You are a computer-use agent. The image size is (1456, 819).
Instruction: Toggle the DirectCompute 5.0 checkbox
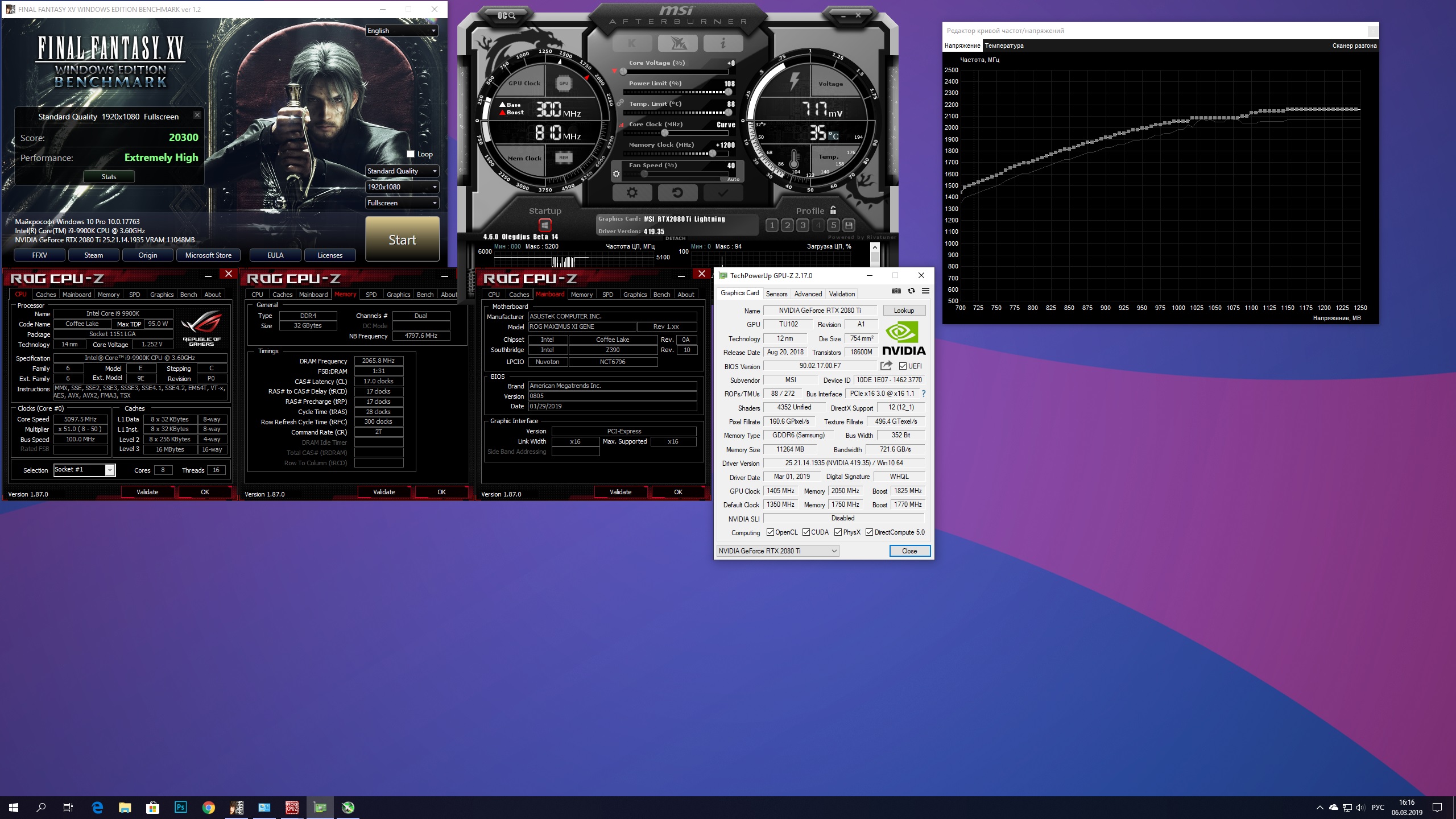click(x=869, y=532)
